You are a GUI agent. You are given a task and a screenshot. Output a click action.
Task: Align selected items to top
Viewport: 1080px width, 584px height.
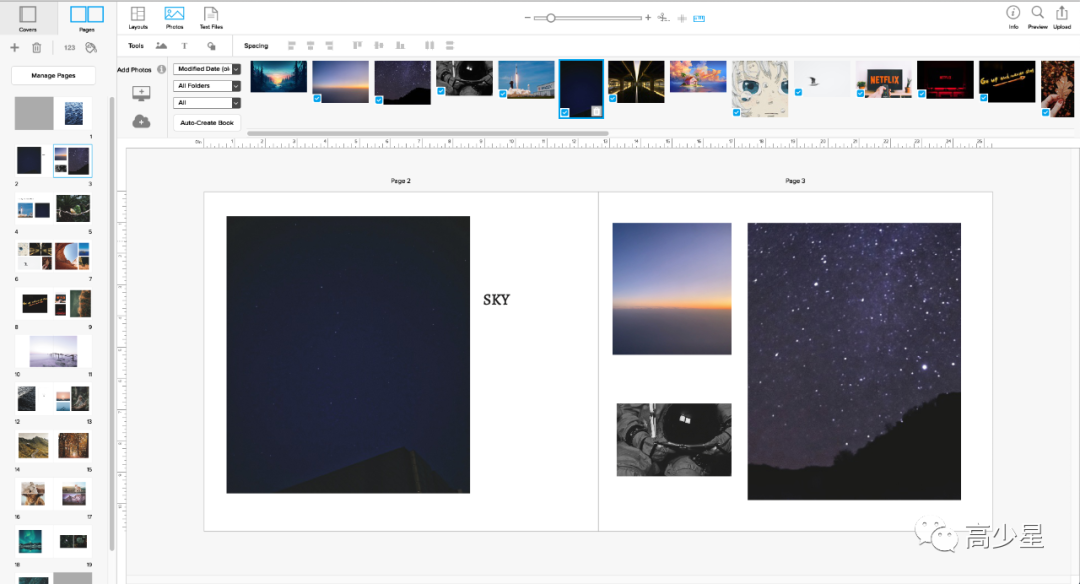357,45
